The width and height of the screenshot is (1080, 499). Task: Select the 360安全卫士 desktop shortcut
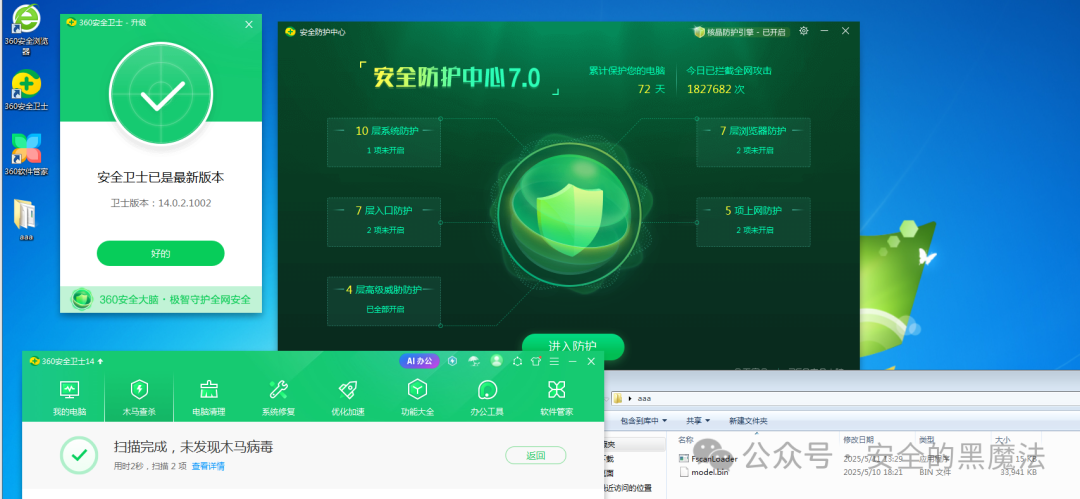[x=26, y=91]
